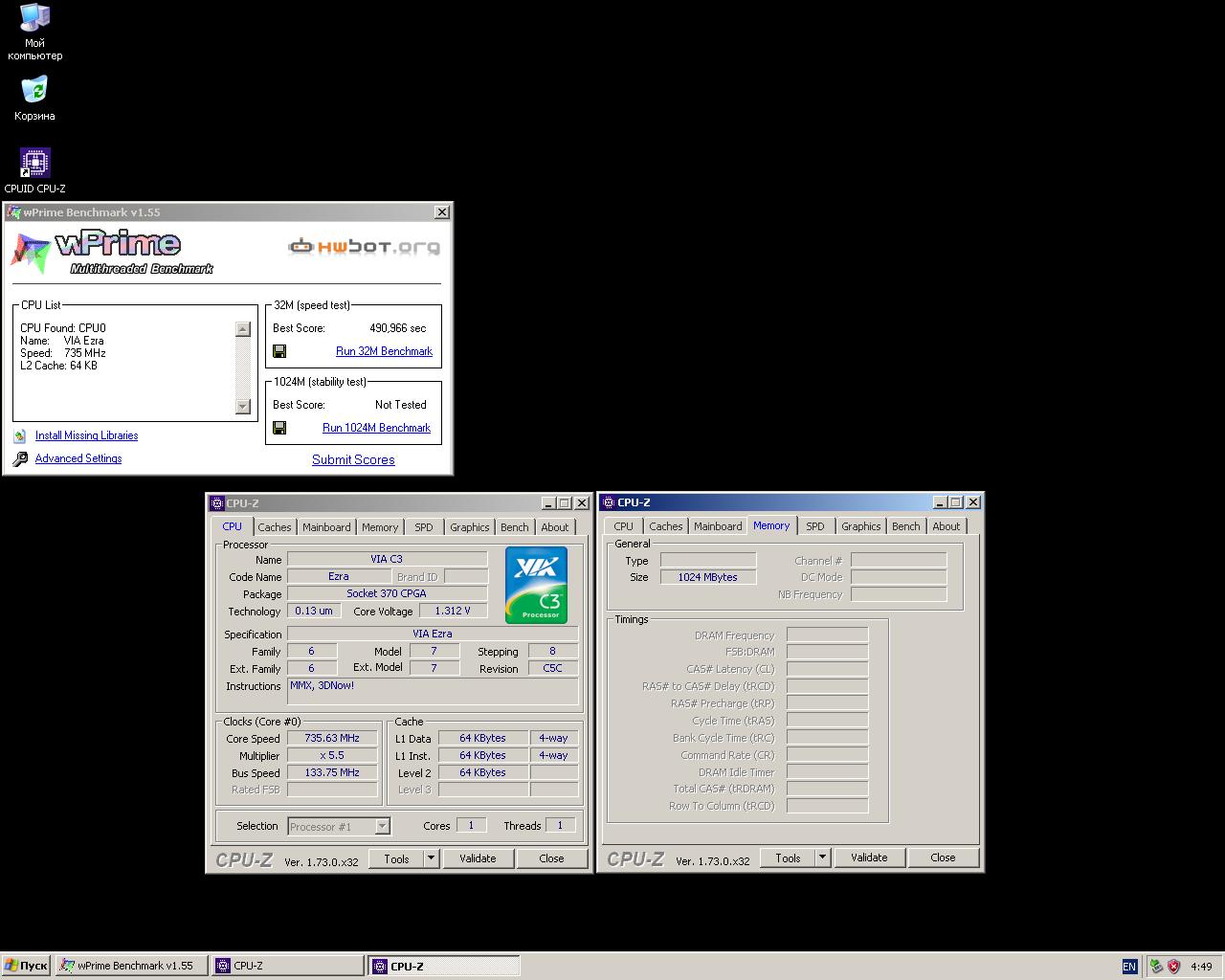Click the wPrime window title bar icon
Viewport: 1225px width, 980px height.
13,212
